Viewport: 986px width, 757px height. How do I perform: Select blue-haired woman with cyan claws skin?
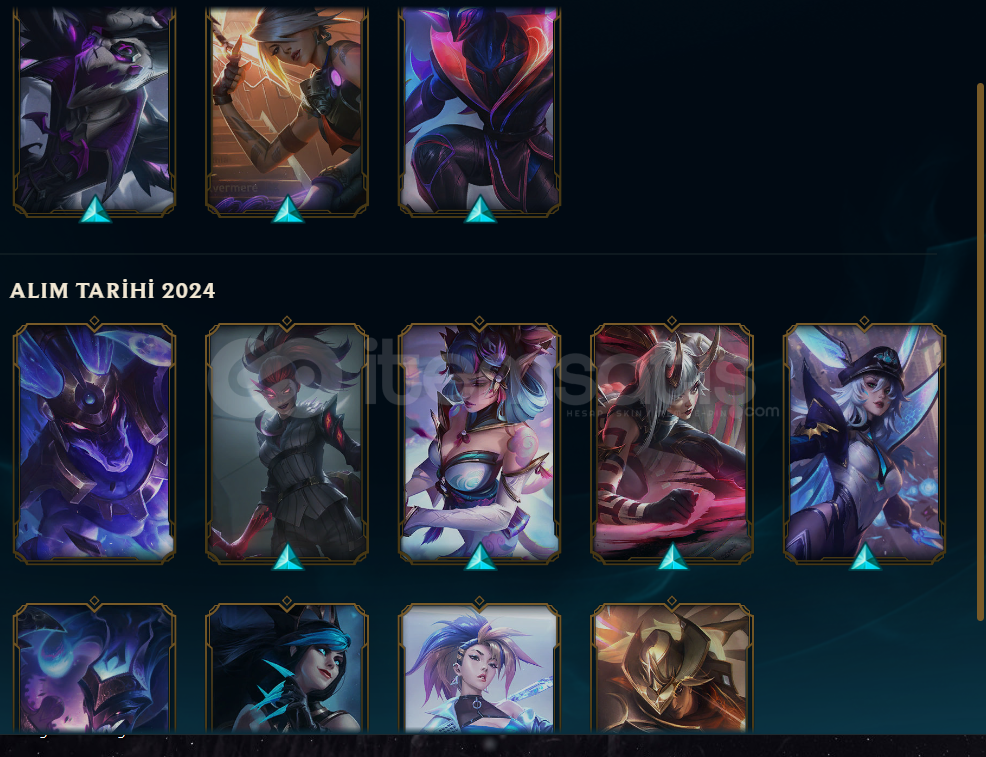287,668
